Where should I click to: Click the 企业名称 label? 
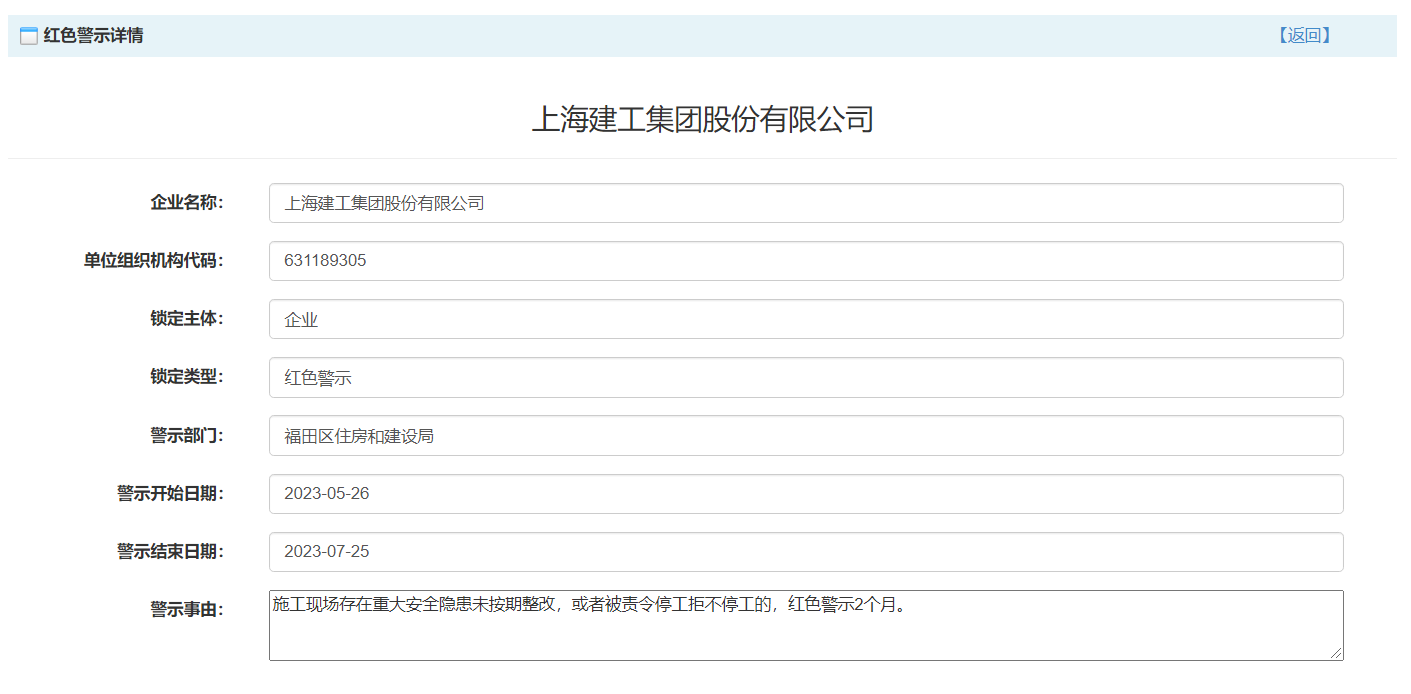click(187, 203)
